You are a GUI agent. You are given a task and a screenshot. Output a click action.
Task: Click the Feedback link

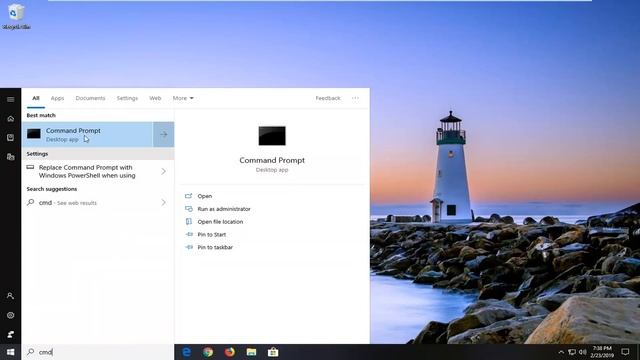point(328,98)
